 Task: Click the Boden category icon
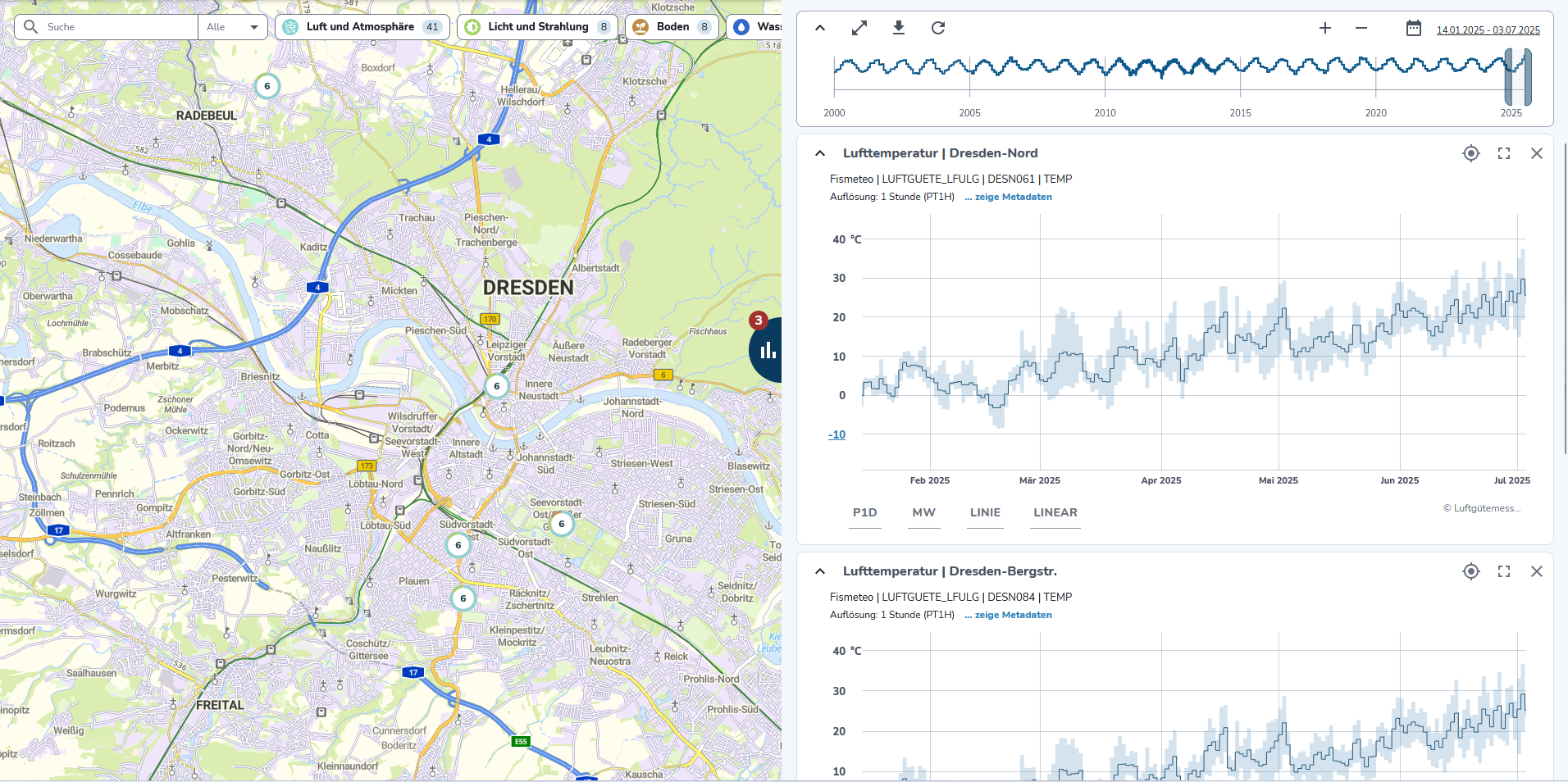coord(640,27)
